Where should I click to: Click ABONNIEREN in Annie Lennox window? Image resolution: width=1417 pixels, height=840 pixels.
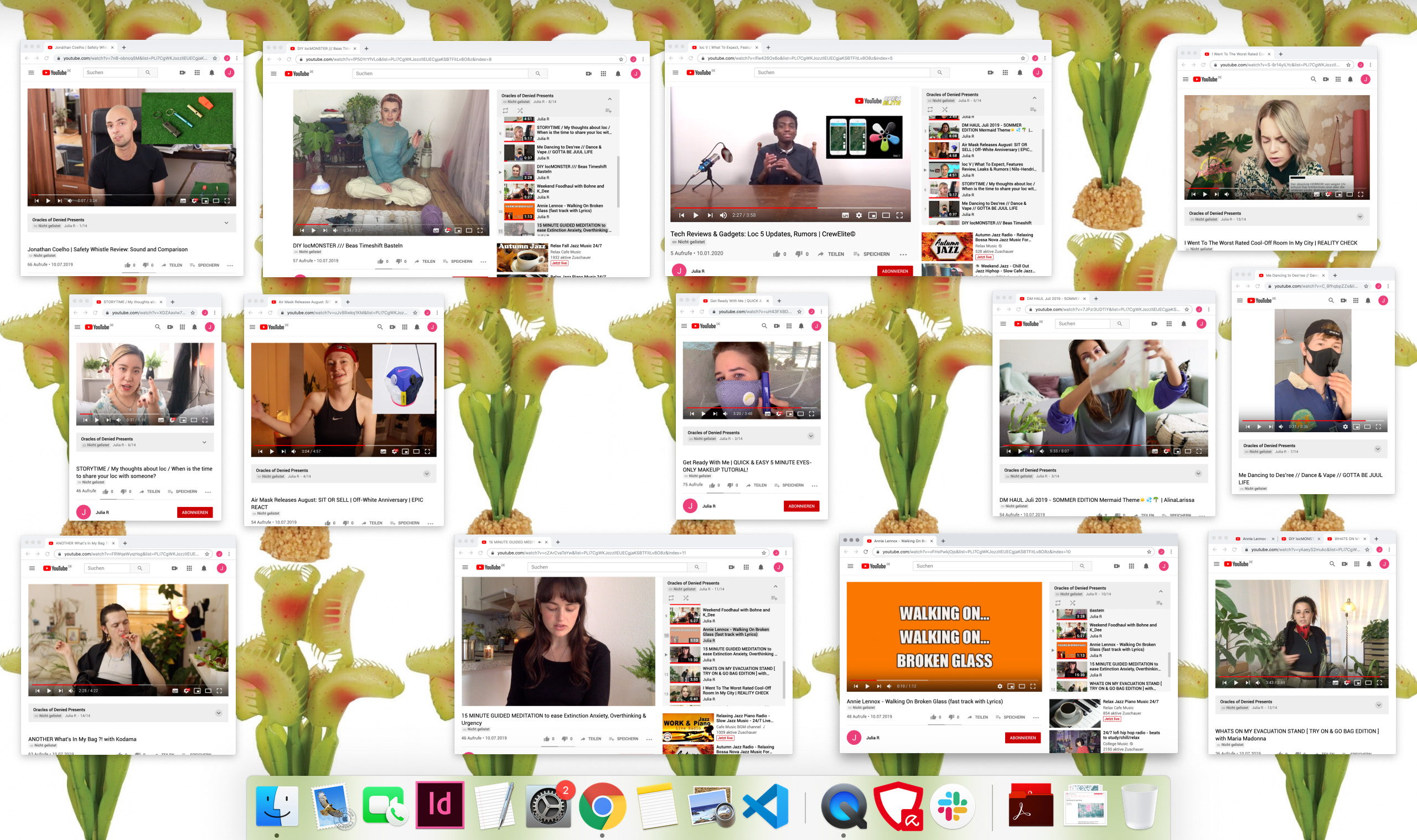coord(1022,738)
